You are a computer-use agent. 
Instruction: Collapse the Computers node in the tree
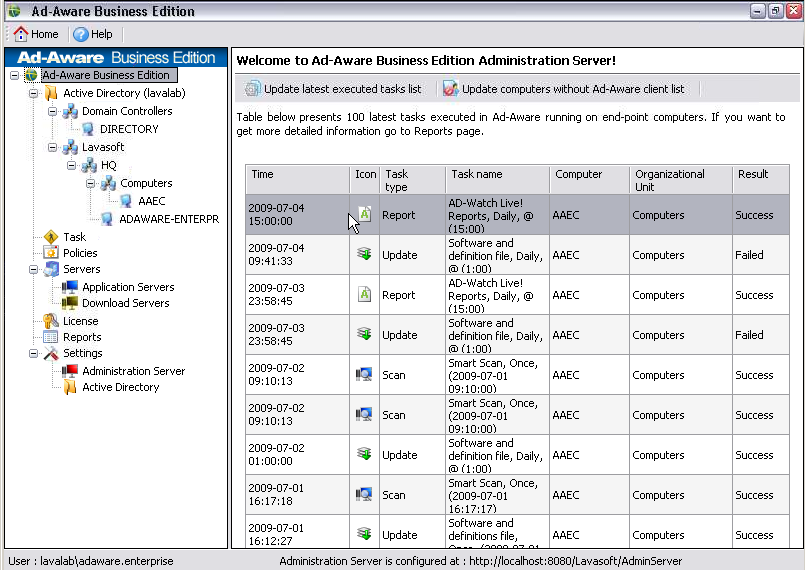[90, 183]
